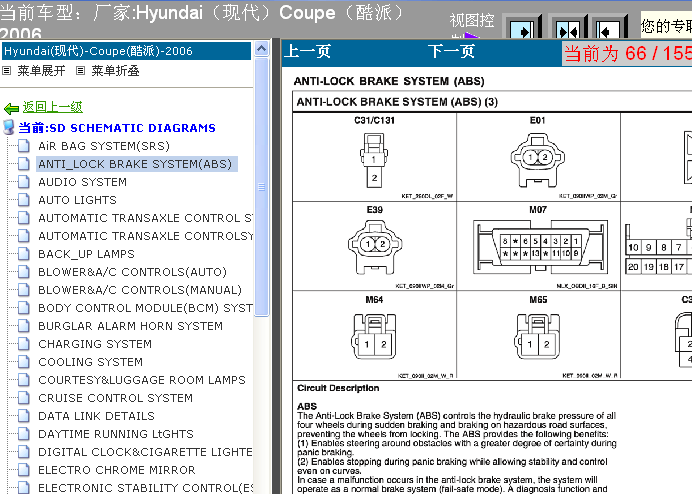Open BACK_UP LAMPS entry
The width and height of the screenshot is (692, 494).
click(x=86, y=254)
